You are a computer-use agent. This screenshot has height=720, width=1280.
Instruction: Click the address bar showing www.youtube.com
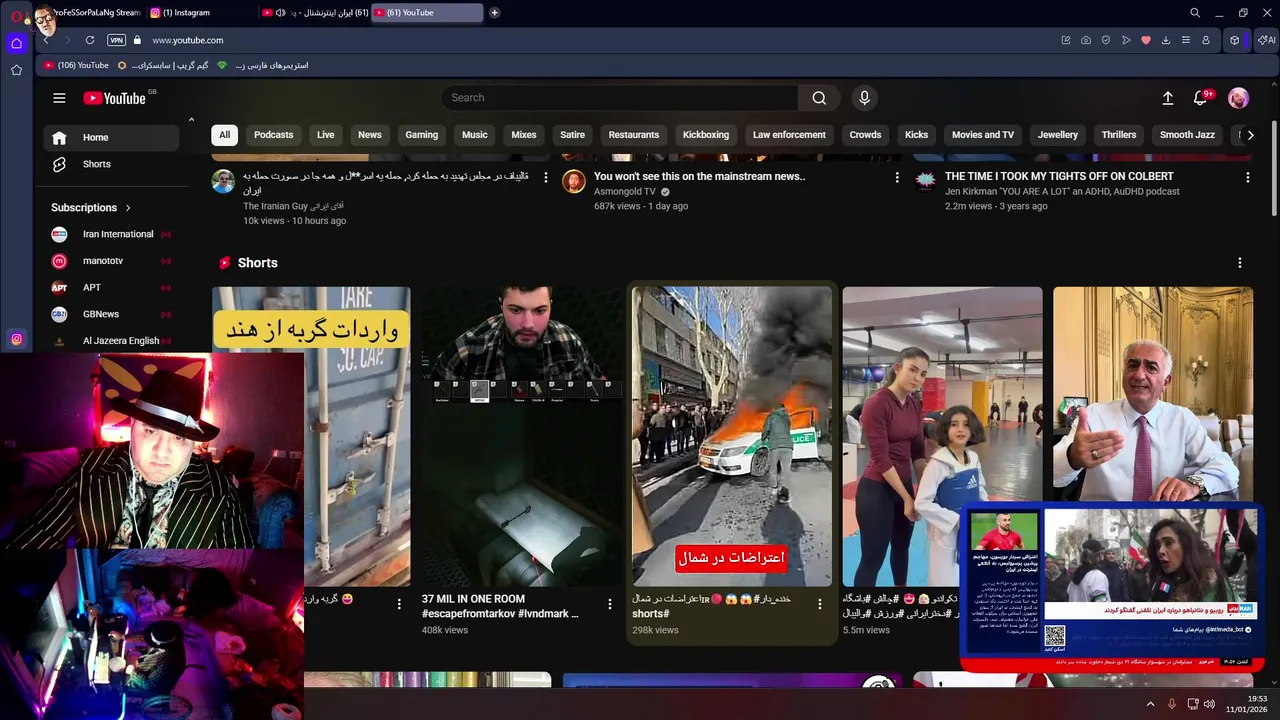pyautogui.click(x=188, y=40)
